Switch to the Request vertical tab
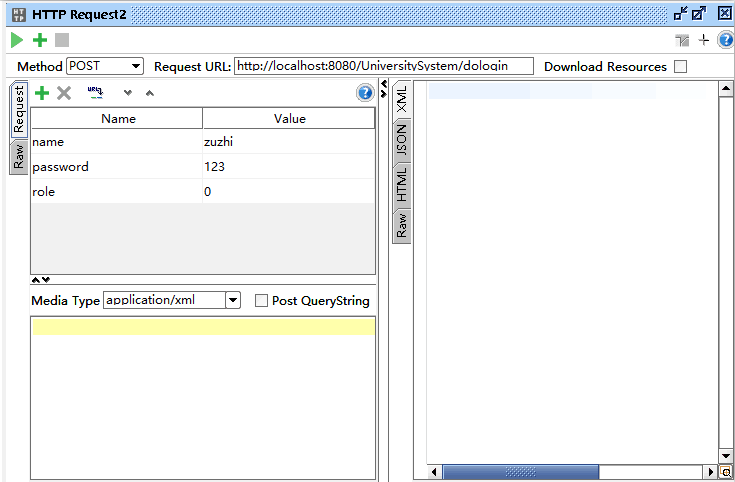Image resolution: width=735 pixels, height=482 pixels. (19, 109)
